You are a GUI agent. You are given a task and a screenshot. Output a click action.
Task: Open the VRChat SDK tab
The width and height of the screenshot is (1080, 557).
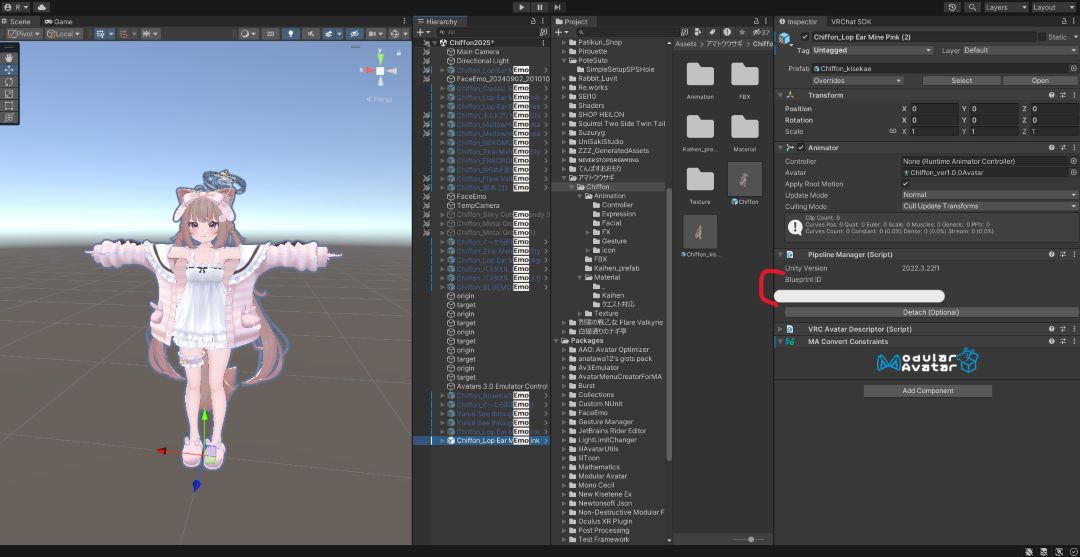point(851,22)
